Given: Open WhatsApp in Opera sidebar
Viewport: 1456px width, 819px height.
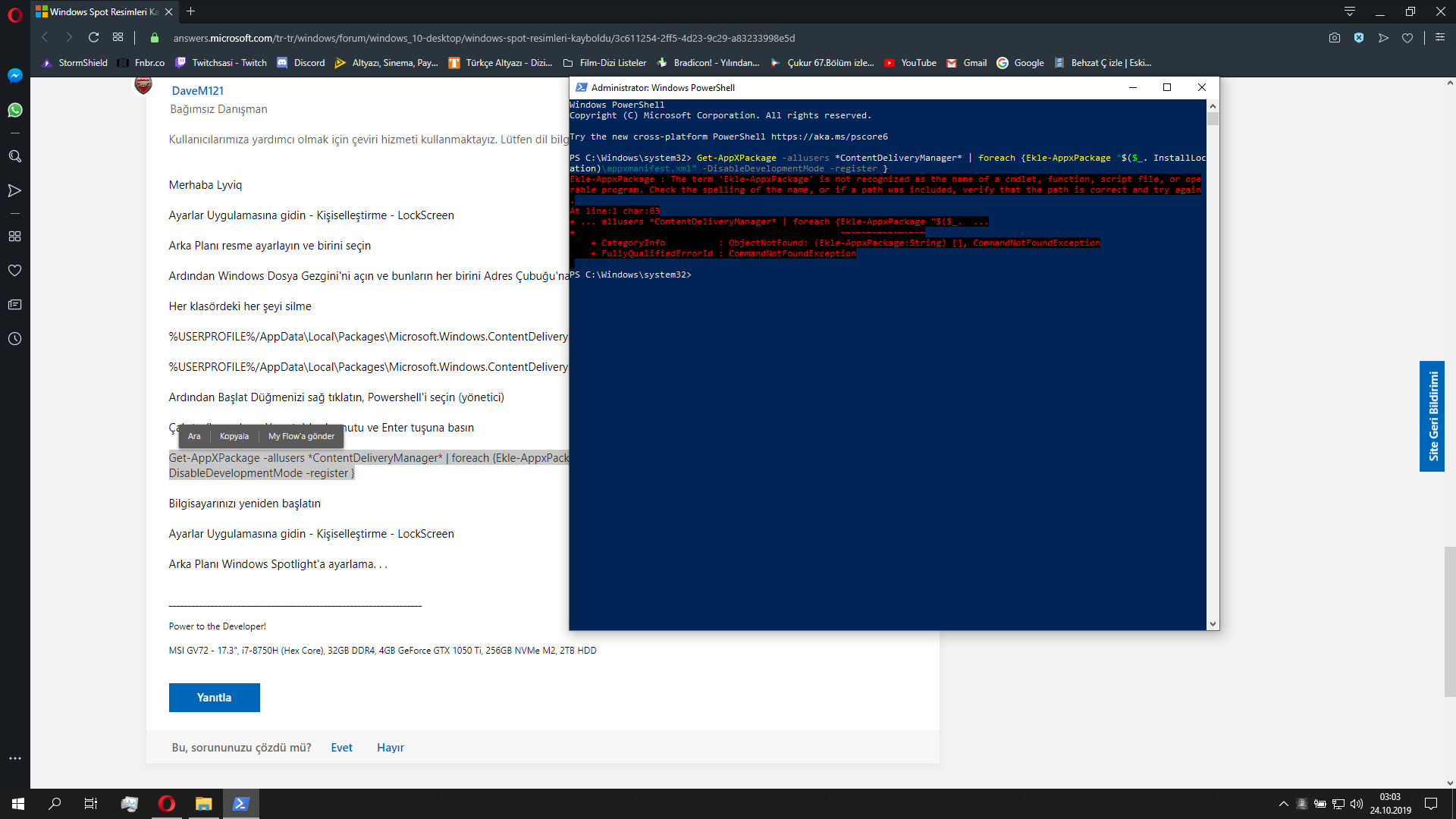Looking at the screenshot, I should pyautogui.click(x=14, y=111).
